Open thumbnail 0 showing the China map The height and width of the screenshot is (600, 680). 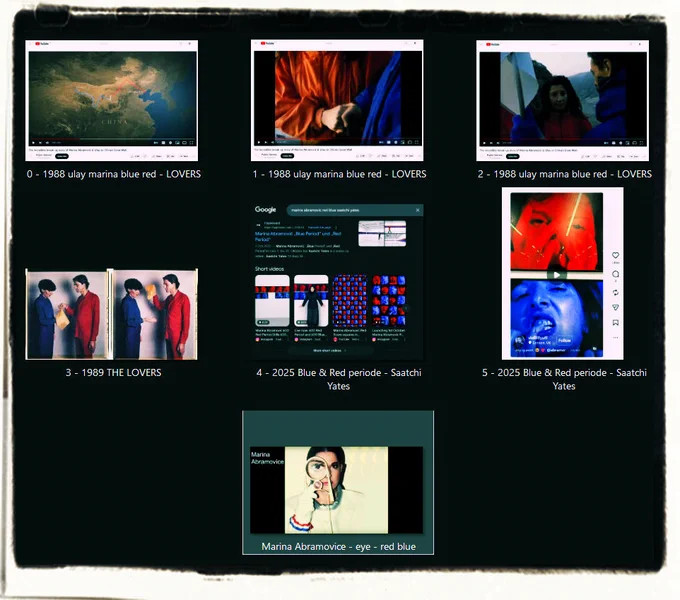pos(111,101)
